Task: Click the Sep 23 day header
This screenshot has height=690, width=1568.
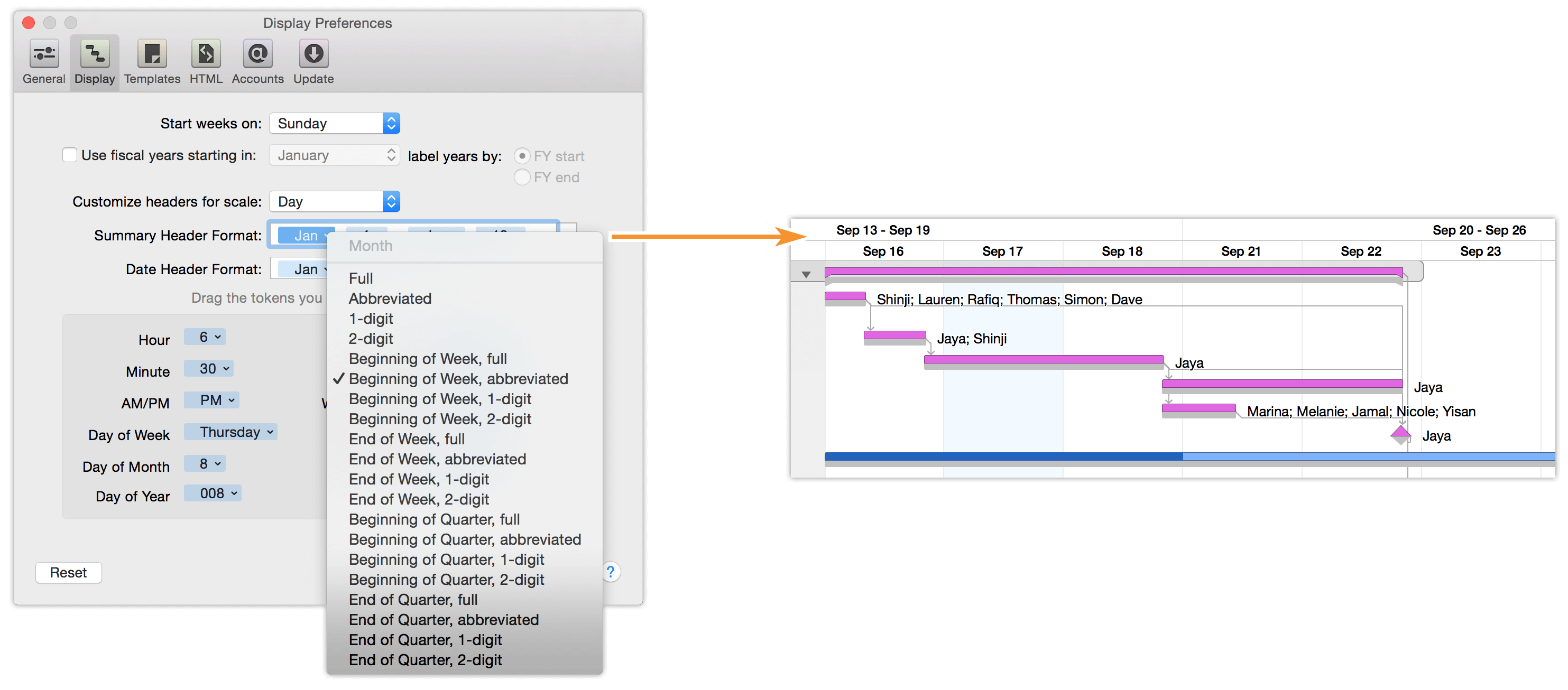Action: coord(1480,251)
